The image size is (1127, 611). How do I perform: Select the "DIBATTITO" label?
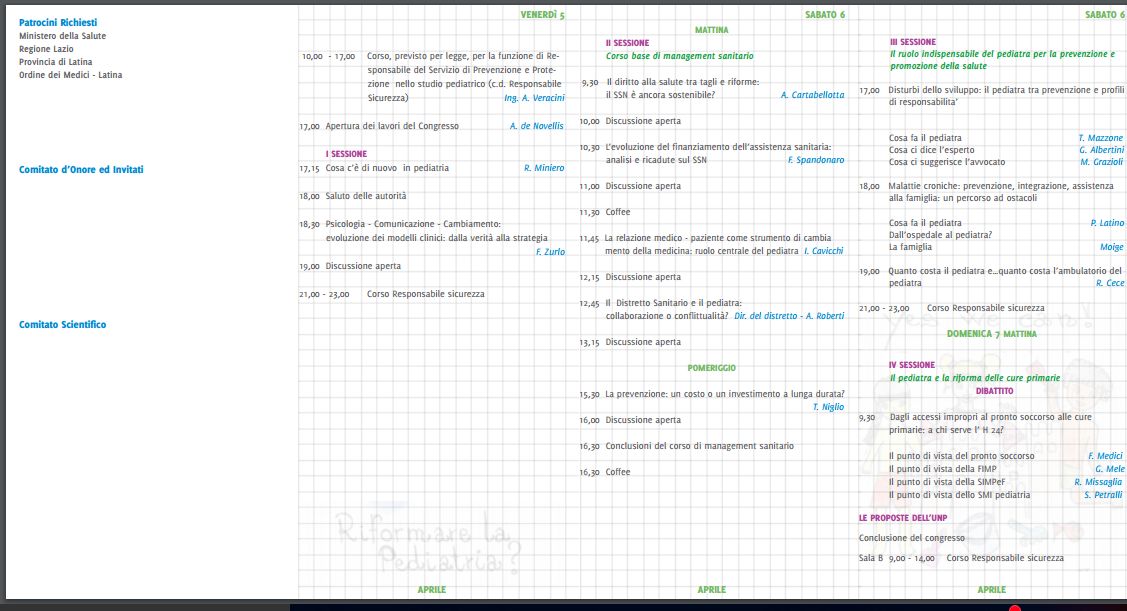pyautogui.click(x=994, y=391)
